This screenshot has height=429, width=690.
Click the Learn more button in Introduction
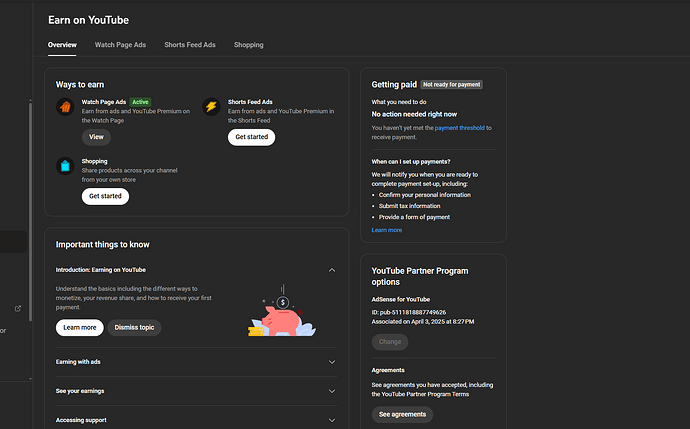tap(80, 327)
